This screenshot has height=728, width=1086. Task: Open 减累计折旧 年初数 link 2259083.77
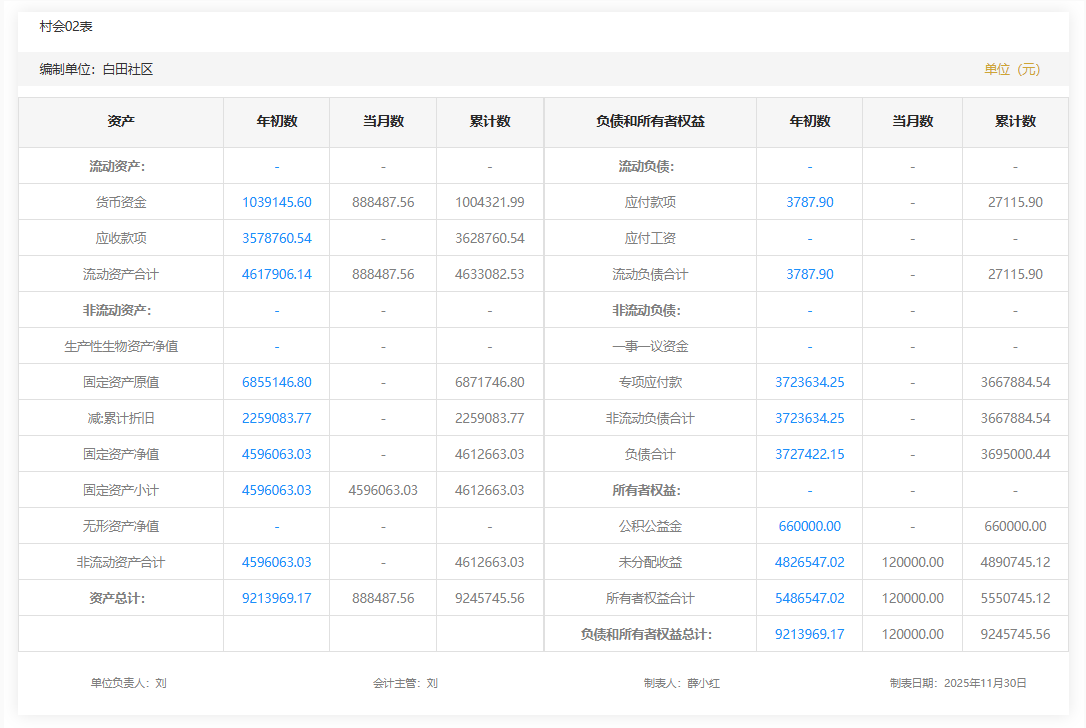click(276, 418)
